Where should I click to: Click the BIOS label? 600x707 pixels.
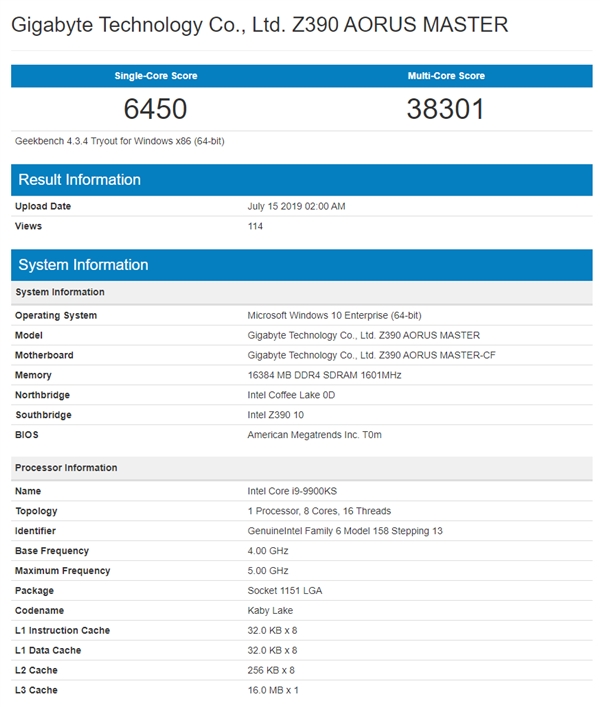point(27,435)
